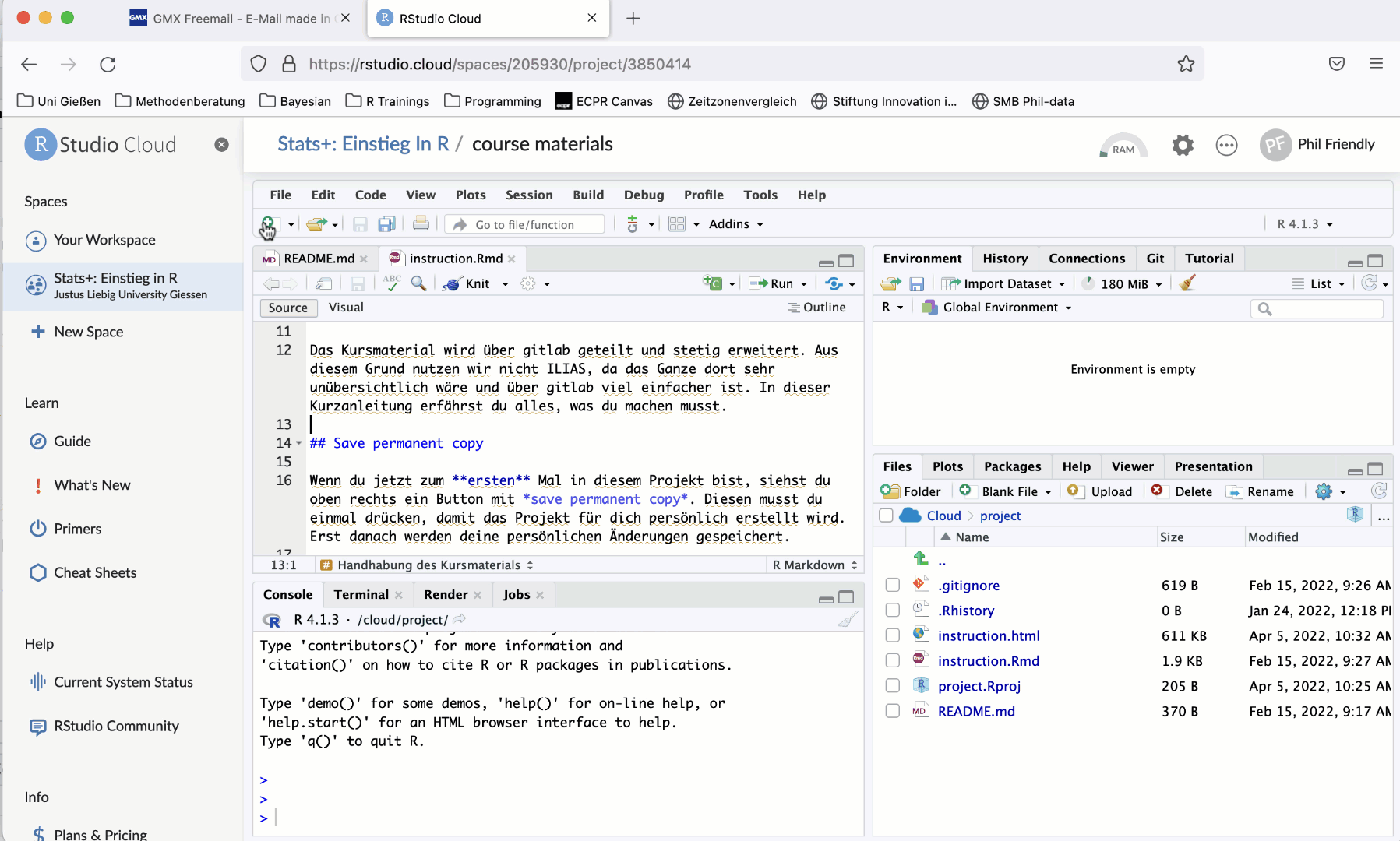Open the instruction.html file link
The width and height of the screenshot is (1400, 841).
pyautogui.click(x=989, y=635)
